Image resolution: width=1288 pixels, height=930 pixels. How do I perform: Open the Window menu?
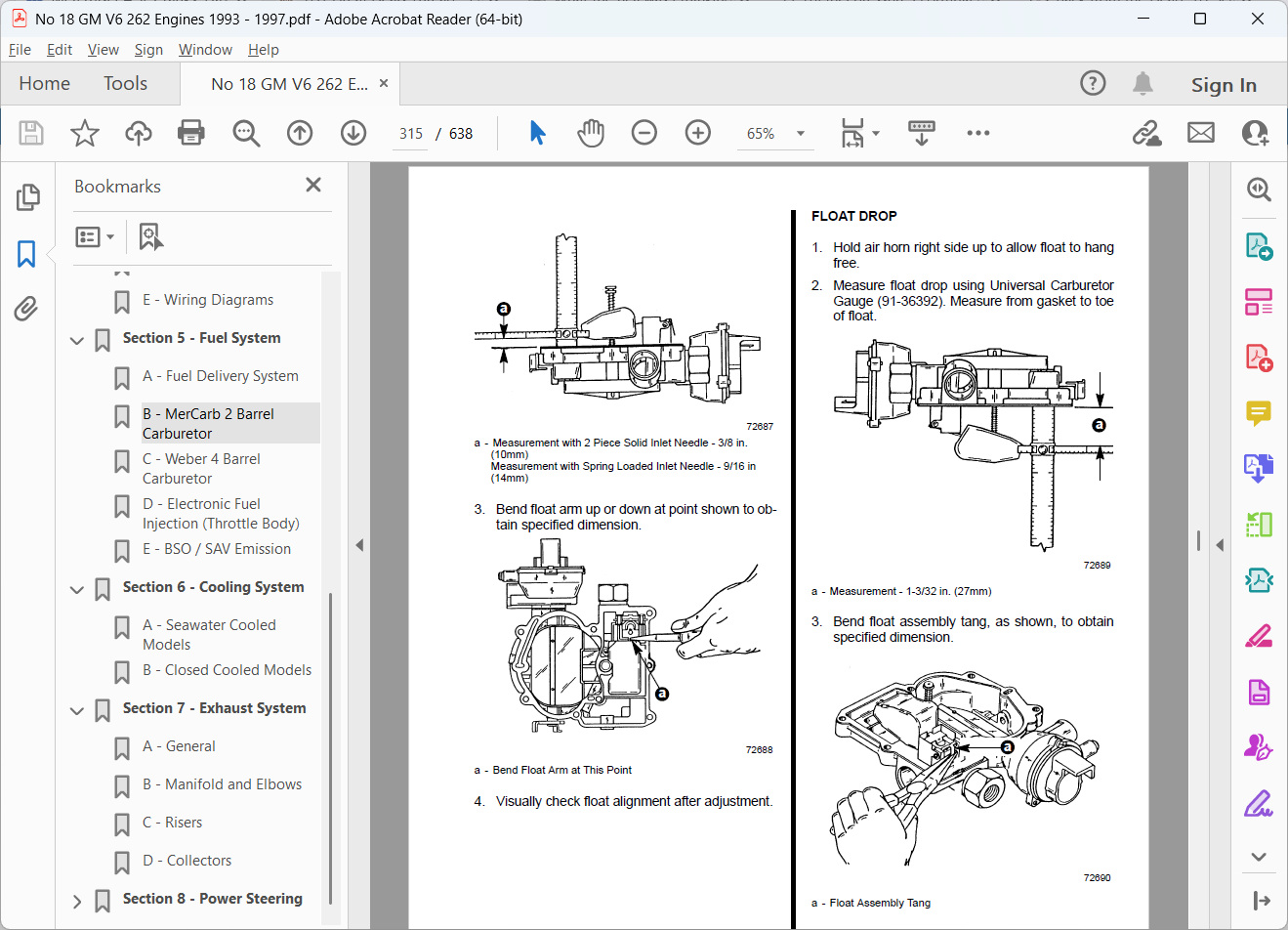[205, 50]
